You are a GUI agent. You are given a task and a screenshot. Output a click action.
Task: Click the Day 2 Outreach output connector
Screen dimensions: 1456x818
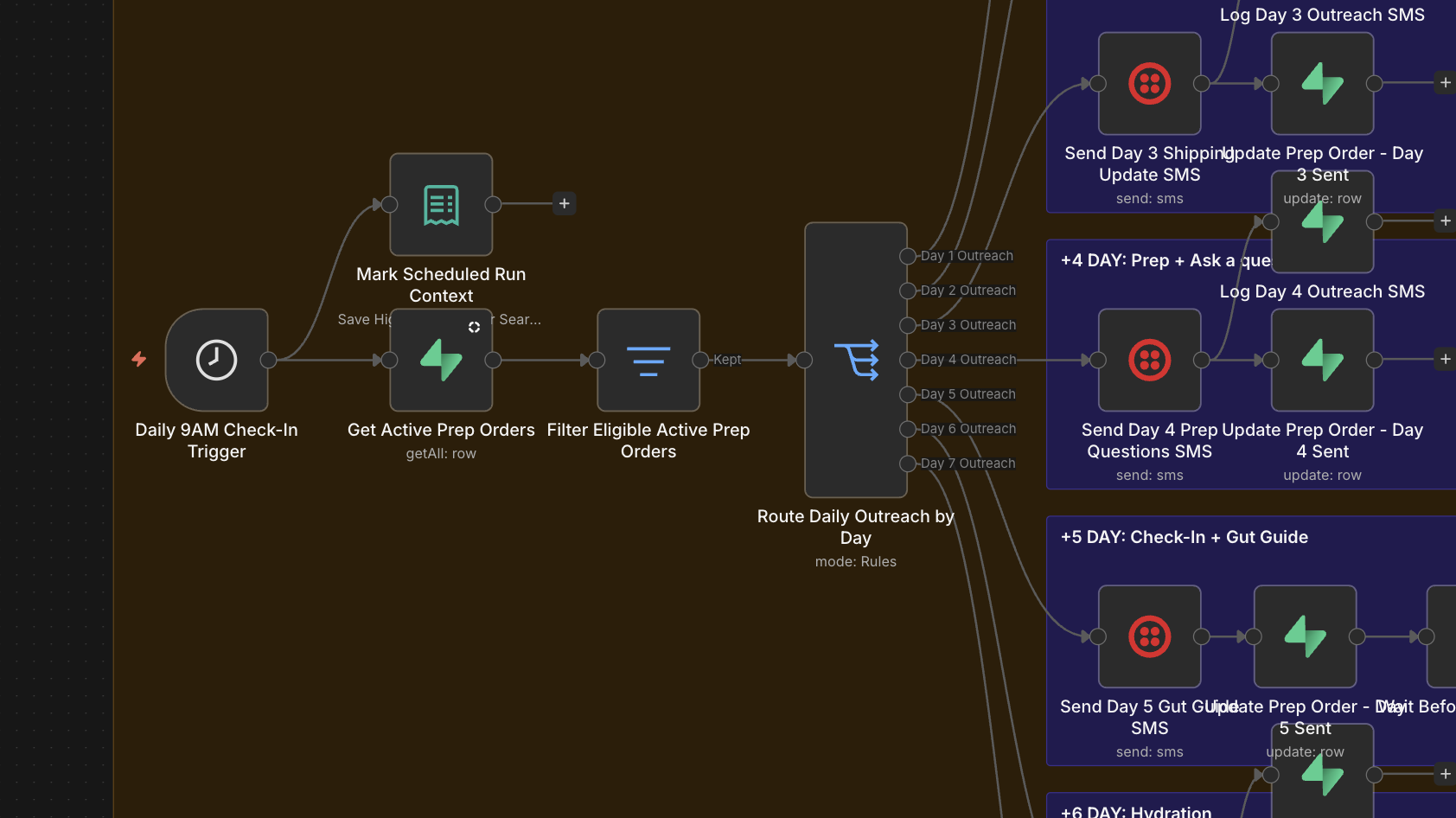point(908,291)
